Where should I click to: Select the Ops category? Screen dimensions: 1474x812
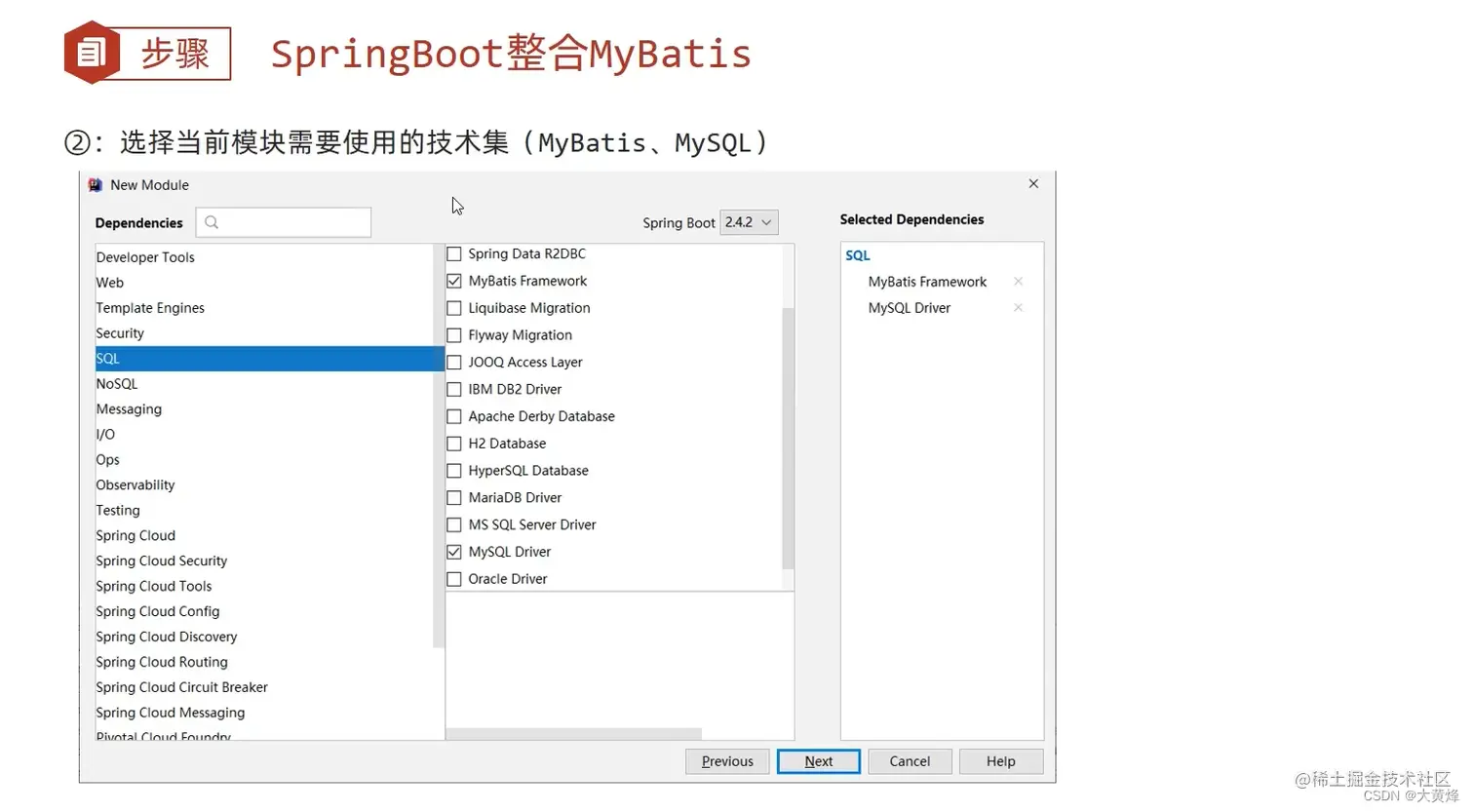click(263, 460)
